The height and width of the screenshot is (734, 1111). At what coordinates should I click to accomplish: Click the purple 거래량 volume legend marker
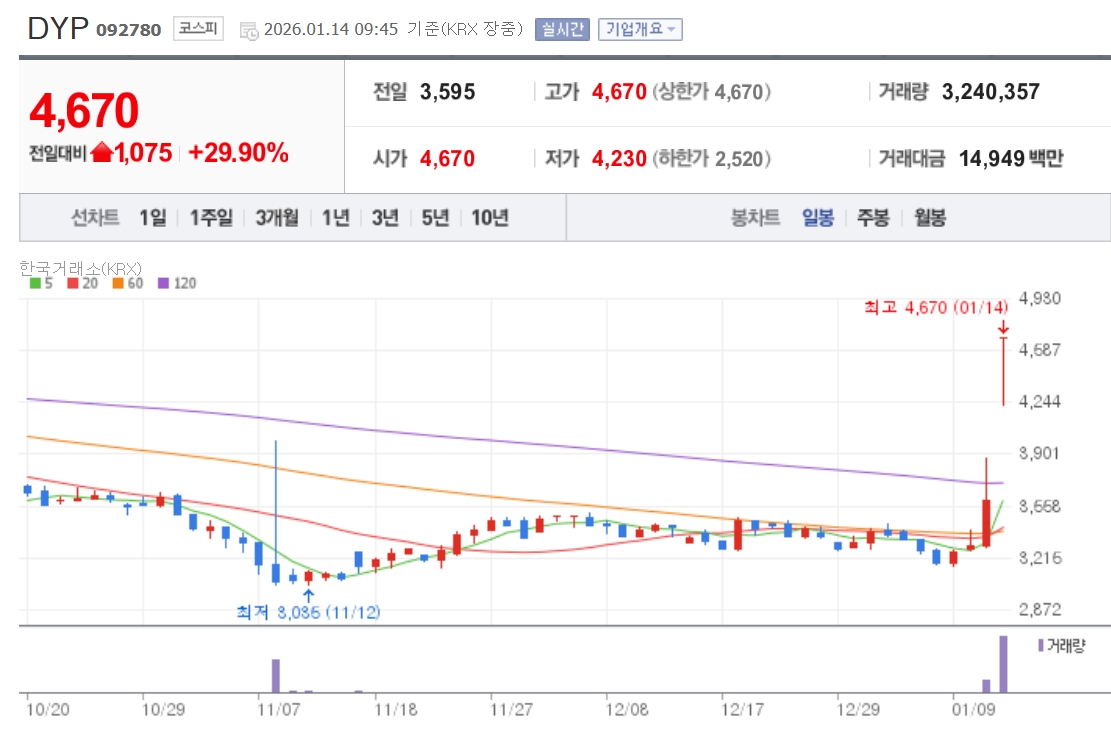(x=1040, y=645)
